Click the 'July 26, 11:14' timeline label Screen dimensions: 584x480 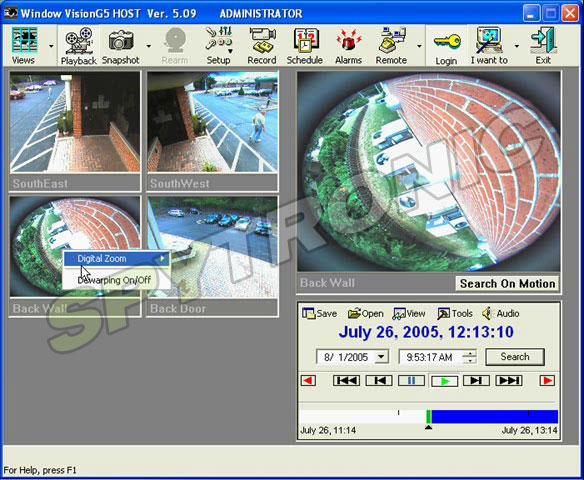point(328,430)
